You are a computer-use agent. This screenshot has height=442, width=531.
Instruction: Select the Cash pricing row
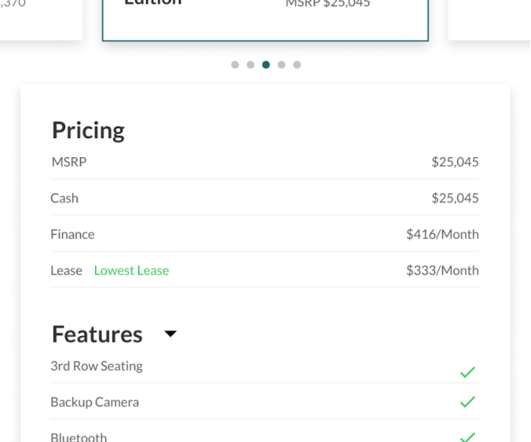pyautogui.click(x=265, y=198)
